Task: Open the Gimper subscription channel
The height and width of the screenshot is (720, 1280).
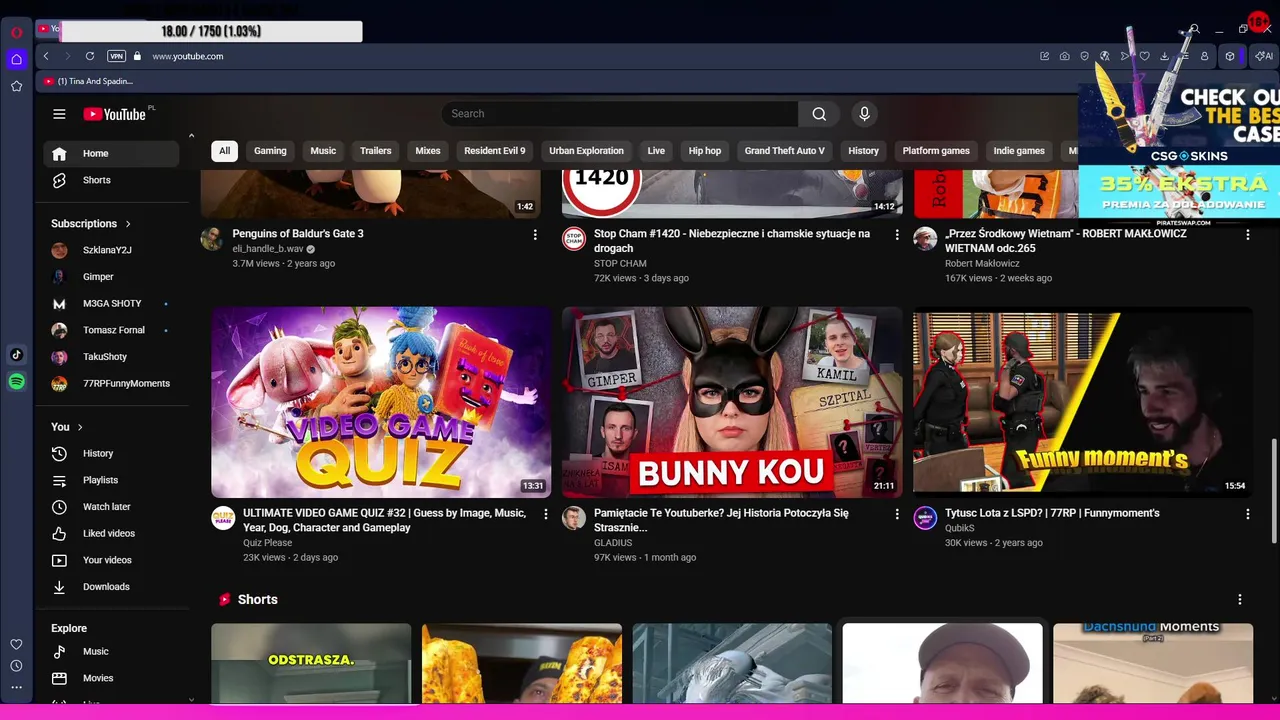Action: click(x=111, y=277)
